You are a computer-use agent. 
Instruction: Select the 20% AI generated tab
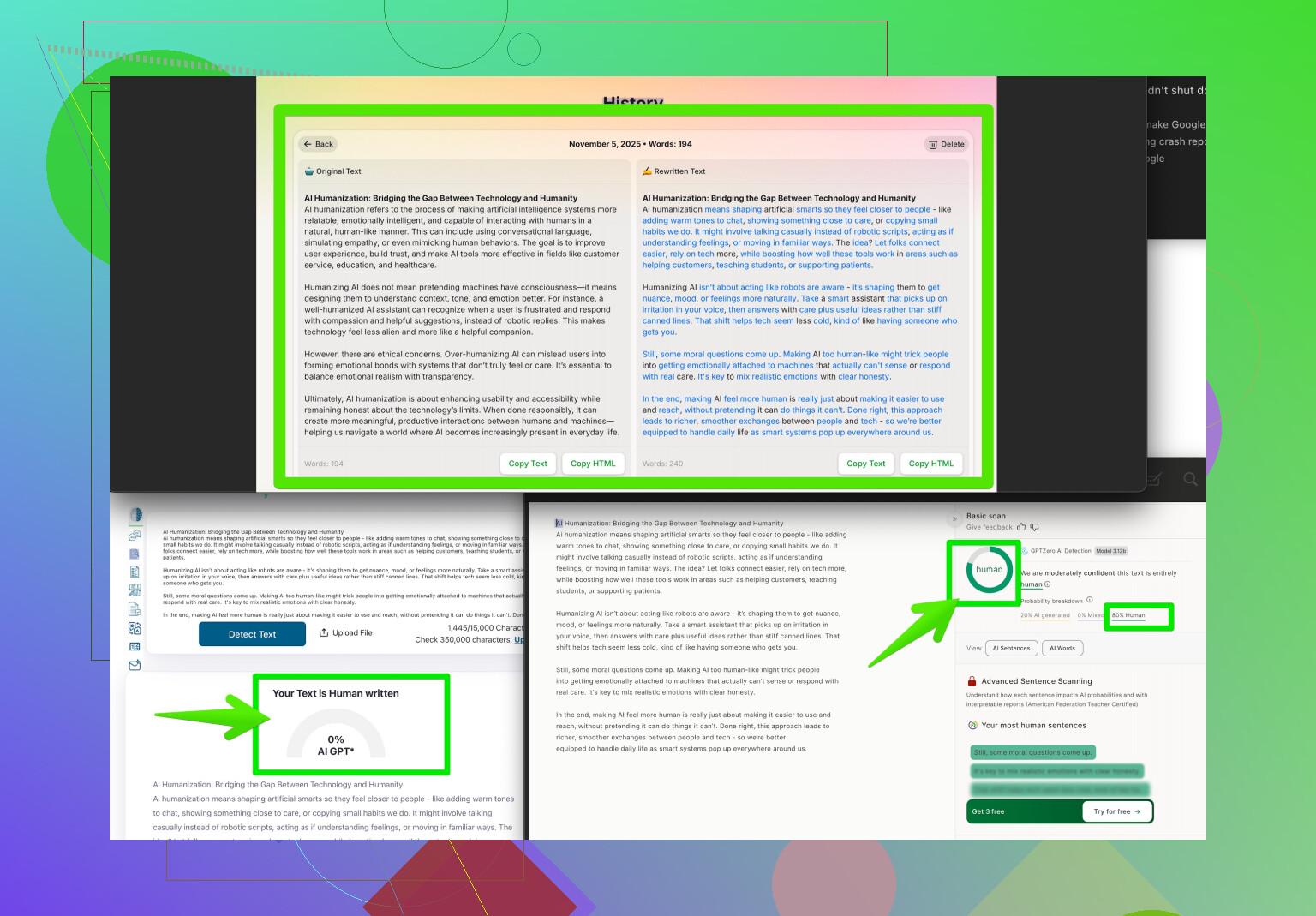click(1044, 615)
